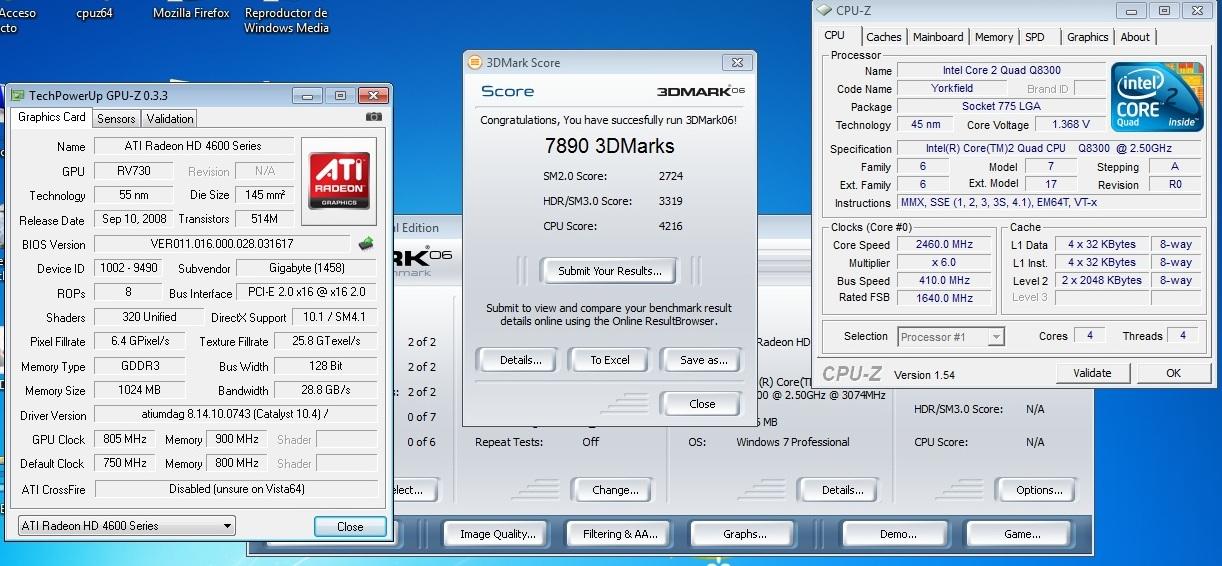Image resolution: width=1222 pixels, height=566 pixels.
Task: Click Save as button in score window
Action: [701, 360]
